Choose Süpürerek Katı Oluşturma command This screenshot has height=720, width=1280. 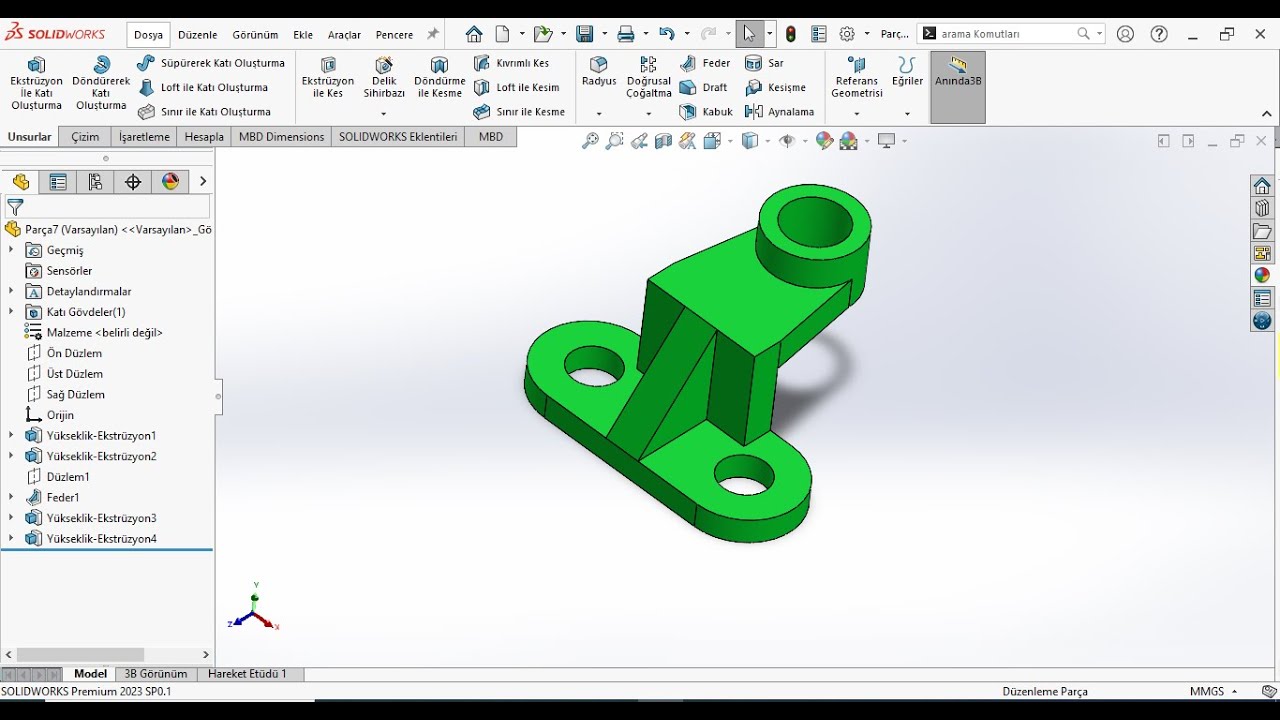(211, 63)
